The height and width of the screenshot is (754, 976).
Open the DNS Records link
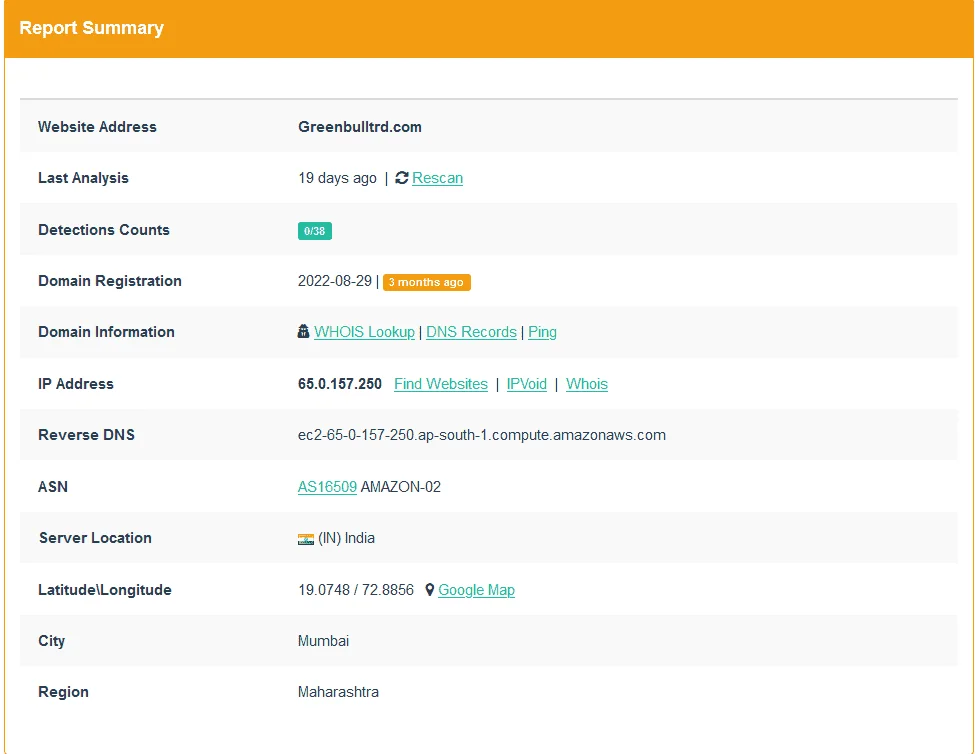(x=471, y=332)
